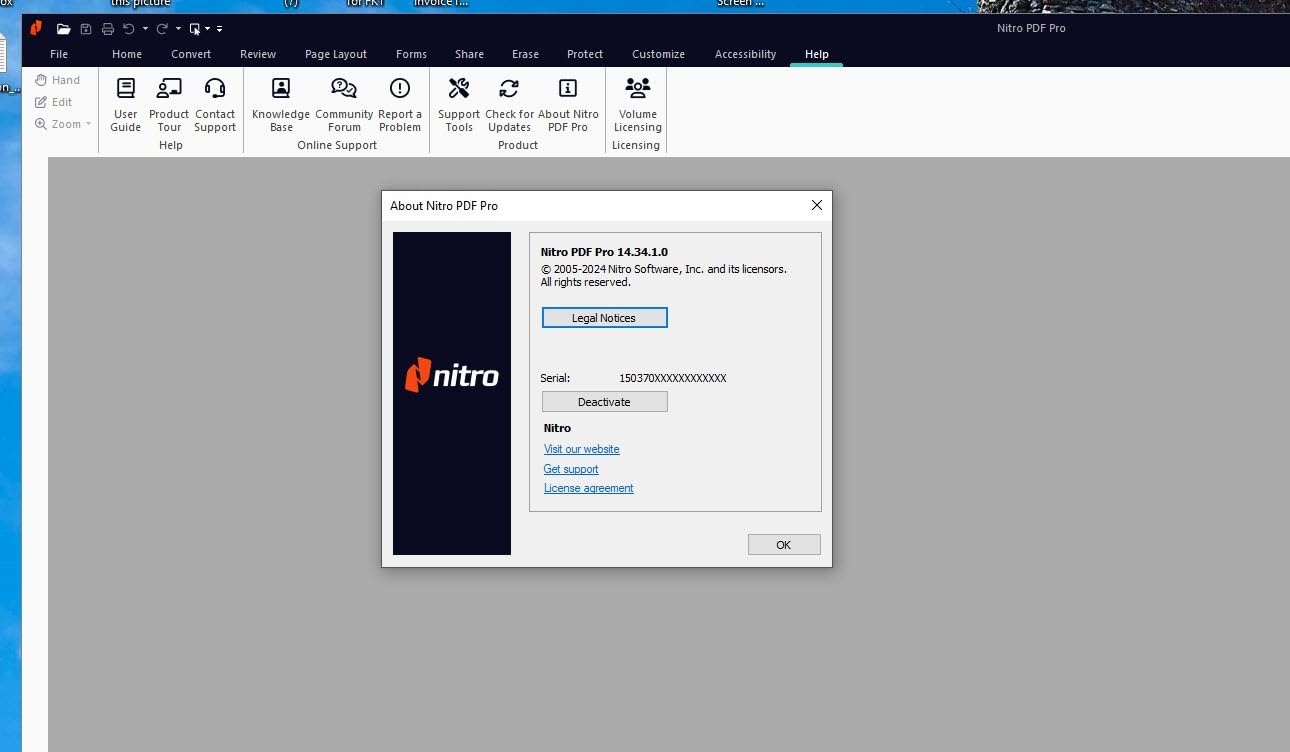Run Check for Updates
This screenshot has height=752, width=1290.
coord(509,103)
